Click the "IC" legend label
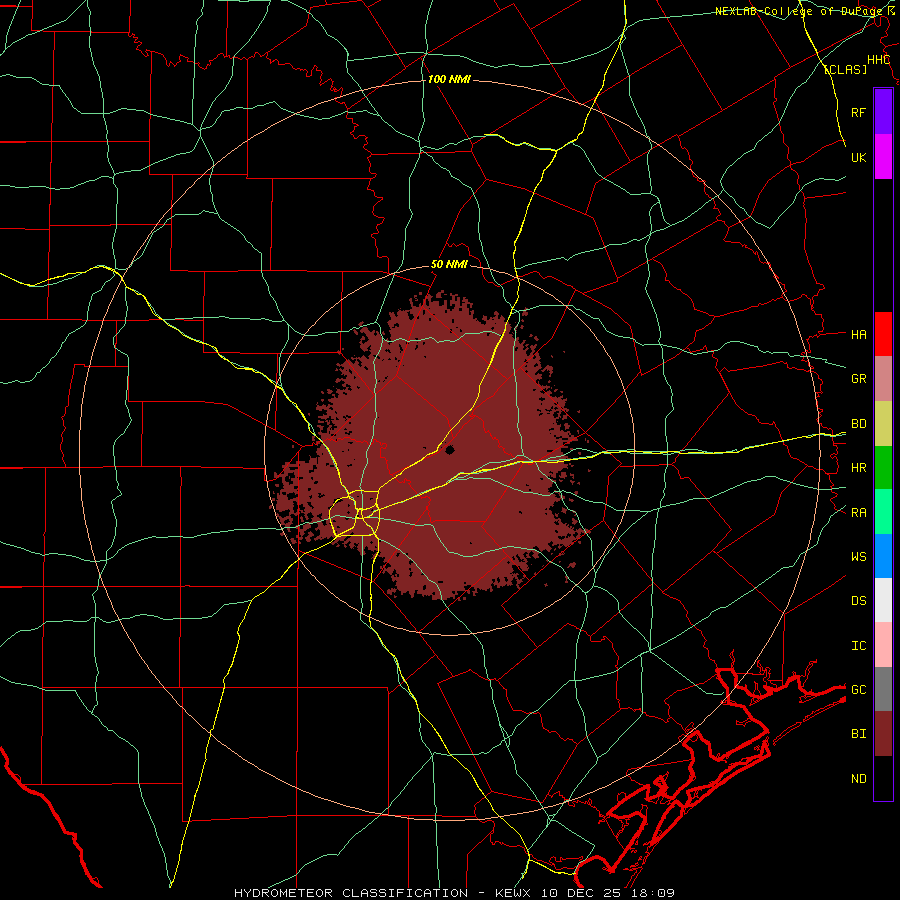This screenshot has height=900, width=900. [x=859, y=646]
